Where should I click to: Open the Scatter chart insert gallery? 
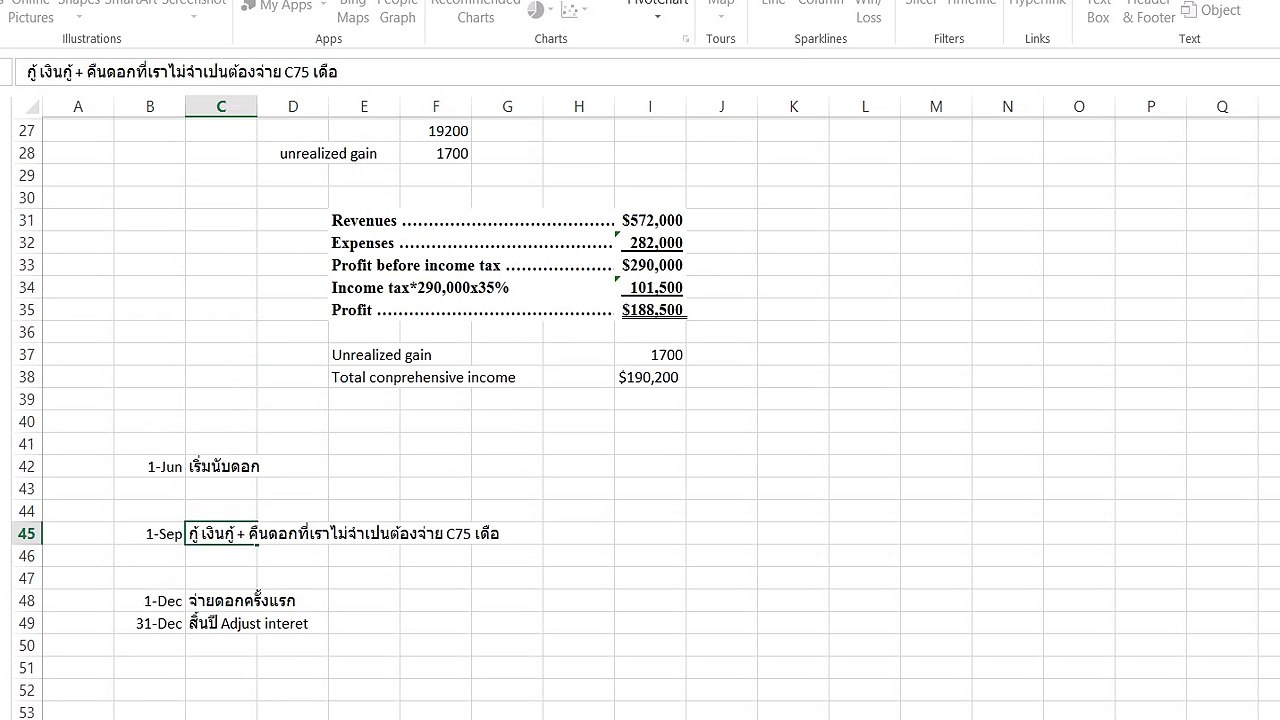point(569,9)
